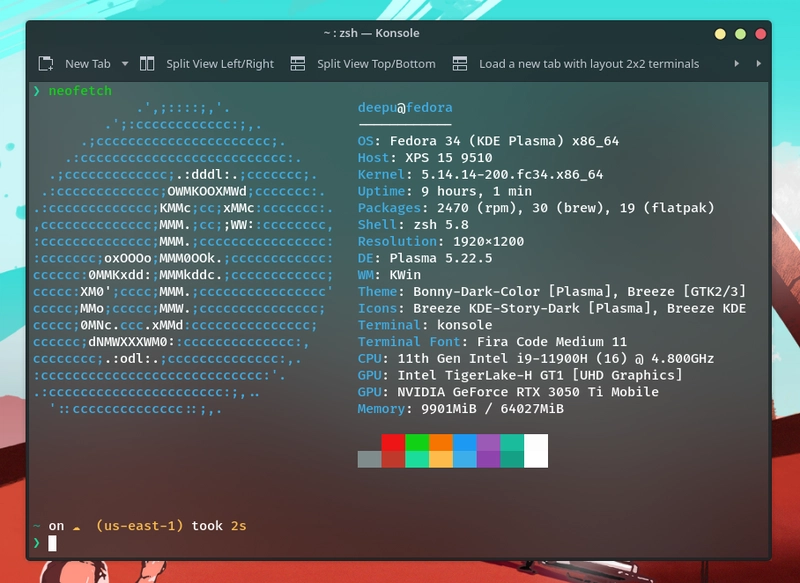
Task: Click the deepu@fedora header text
Action: point(405,108)
